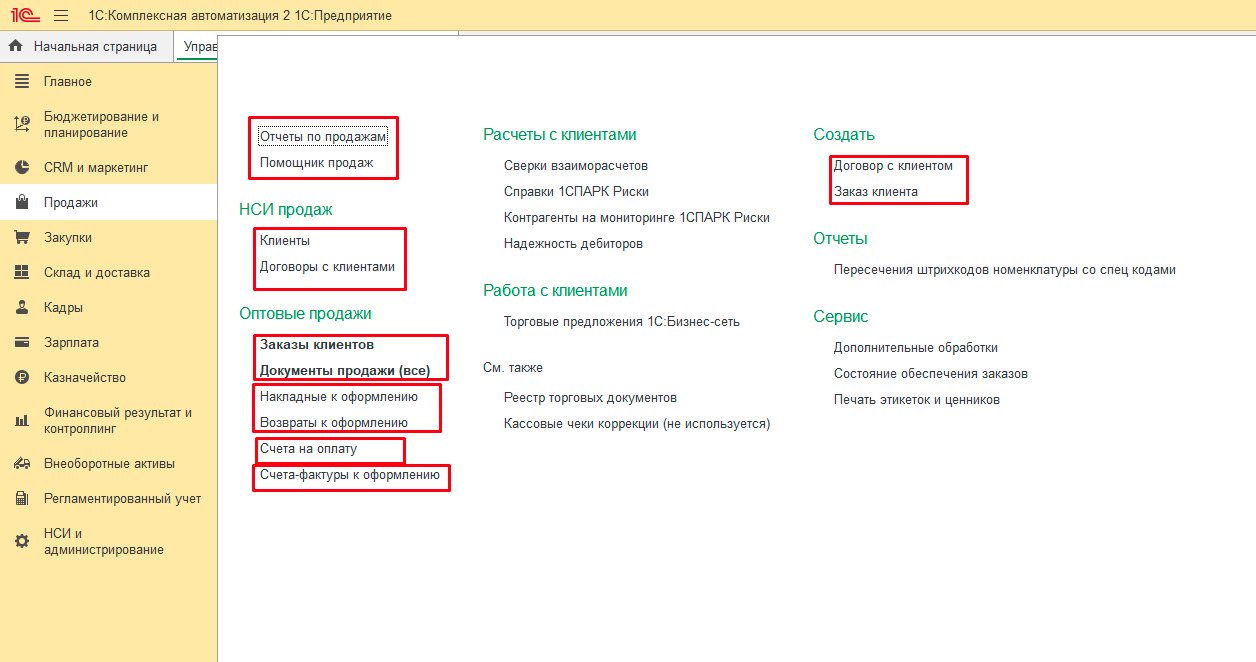Click Счета-фактуры к оформлению link
Image resolution: width=1256 pixels, height=662 pixels.
pos(349,476)
